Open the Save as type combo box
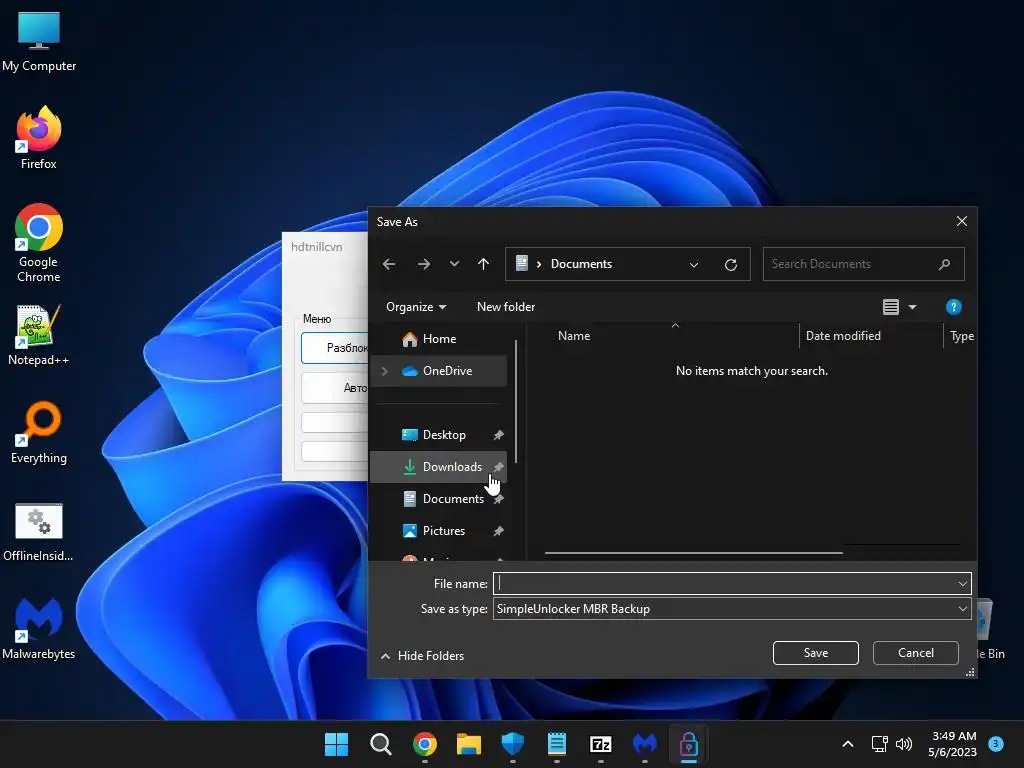 click(x=732, y=609)
